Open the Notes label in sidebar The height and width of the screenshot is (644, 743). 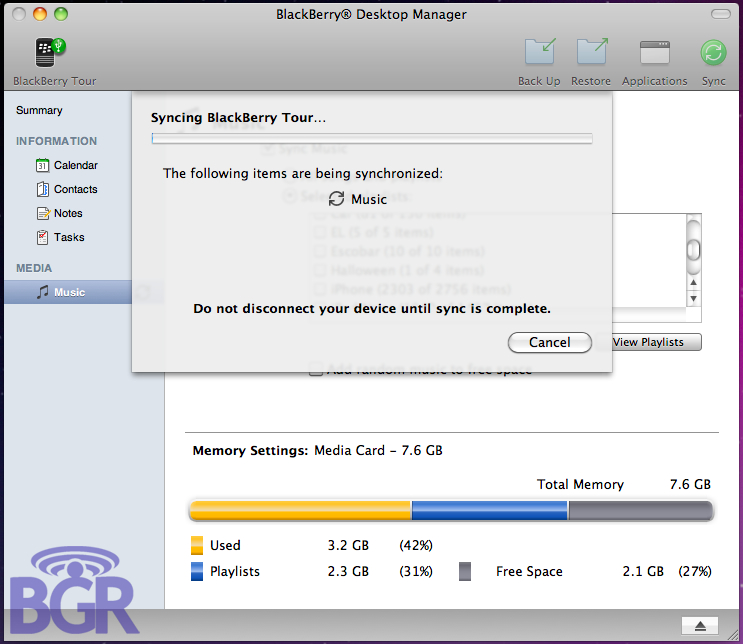68,213
